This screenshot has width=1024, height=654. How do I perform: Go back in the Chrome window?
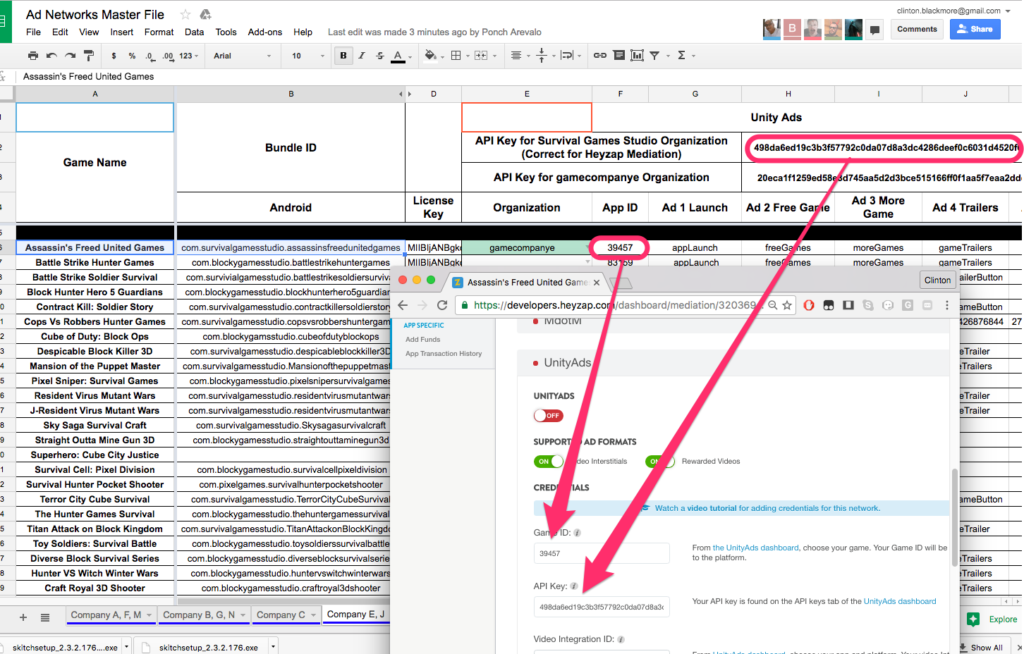click(x=403, y=305)
